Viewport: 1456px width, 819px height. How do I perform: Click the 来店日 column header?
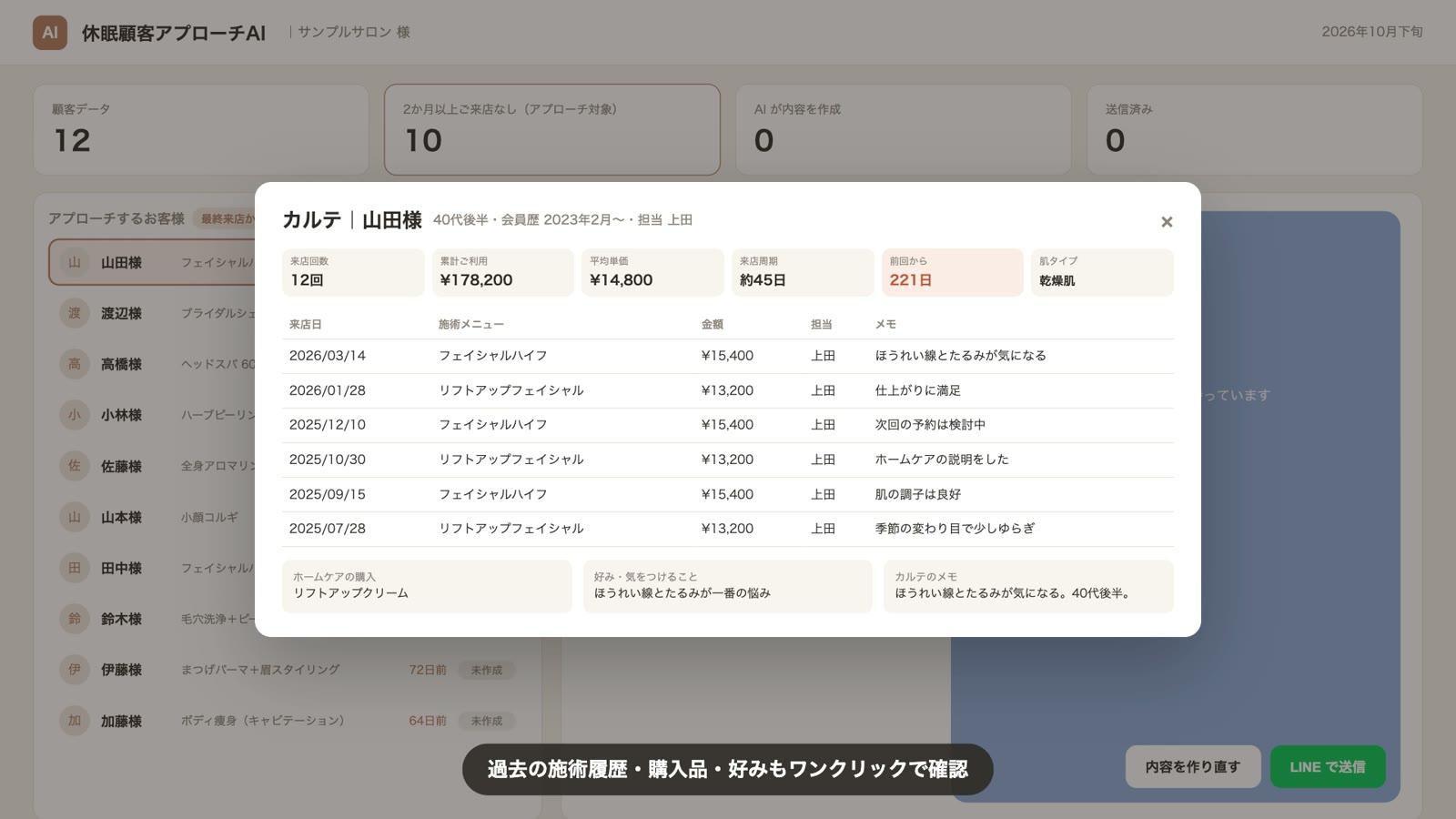point(306,324)
